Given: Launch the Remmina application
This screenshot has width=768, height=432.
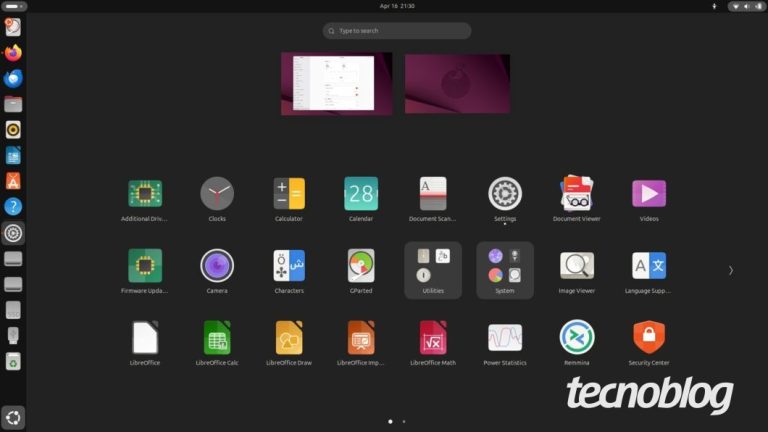Looking at the screenshot, I should (x=577, y=338).
